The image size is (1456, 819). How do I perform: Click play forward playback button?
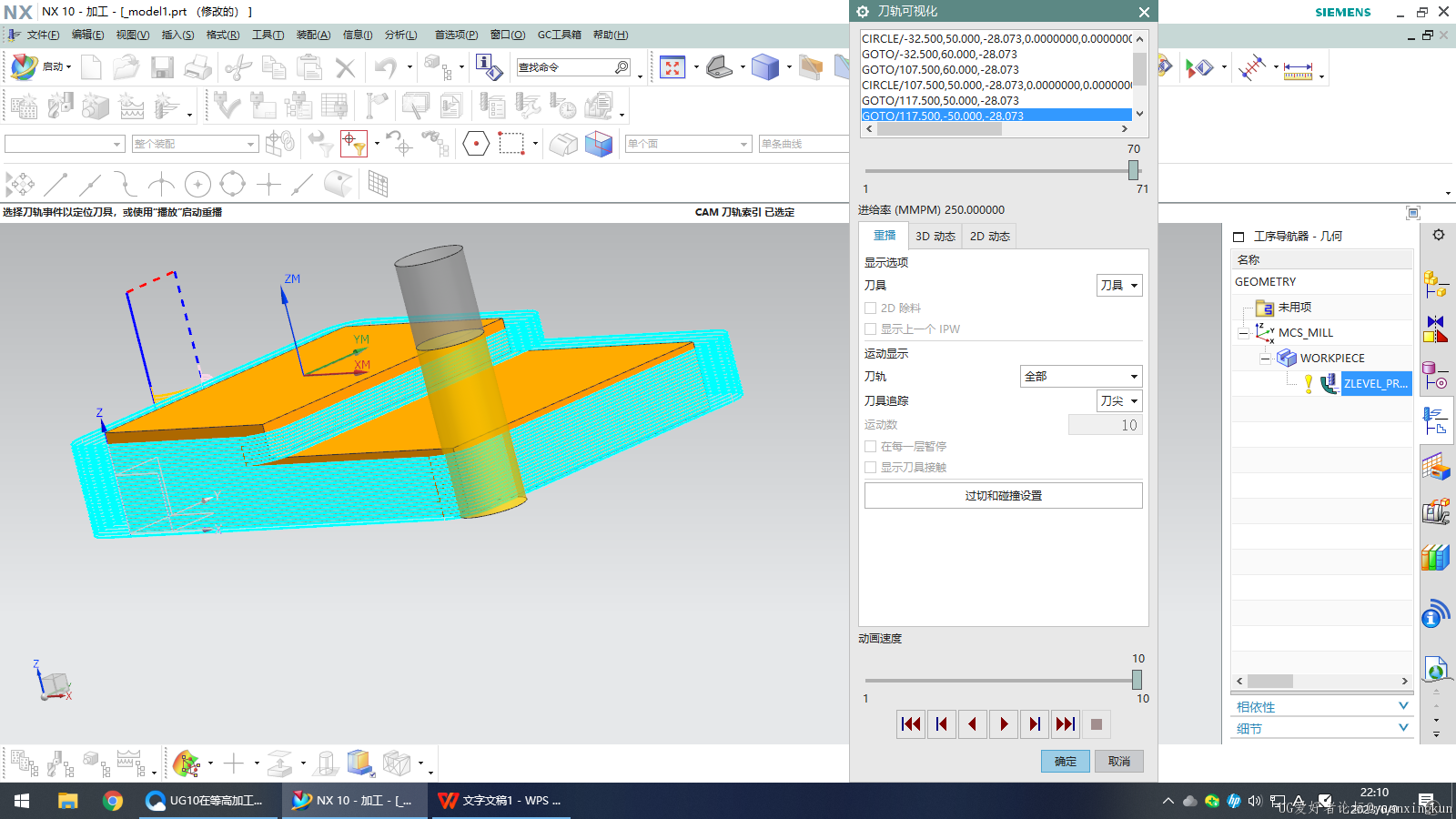1004,724
